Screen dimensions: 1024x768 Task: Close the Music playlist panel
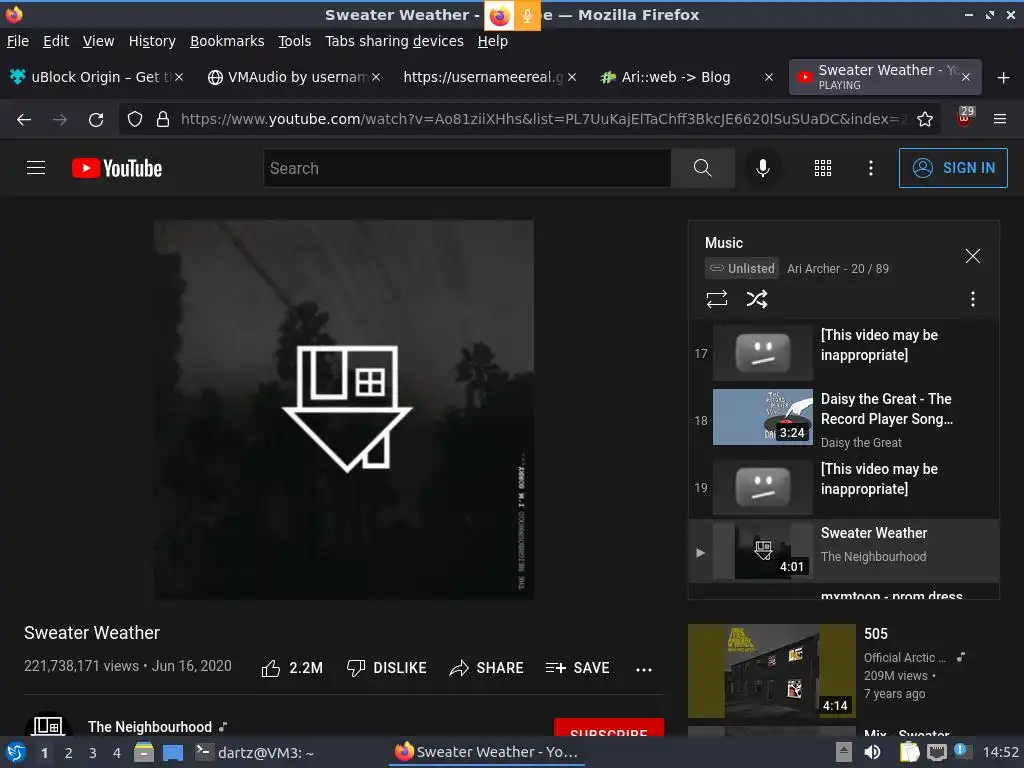(973, 256)
